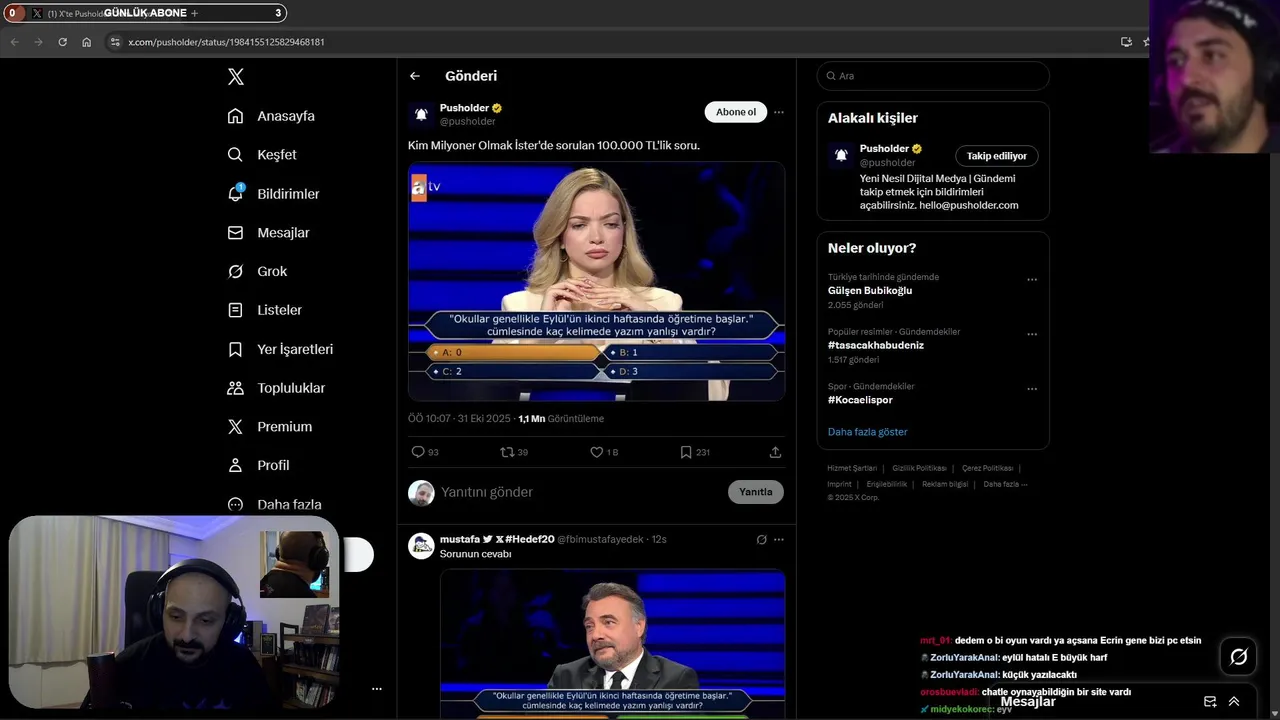Click the browser back arrow
This screenshot has width=1280, height=720.
(14, 42)
